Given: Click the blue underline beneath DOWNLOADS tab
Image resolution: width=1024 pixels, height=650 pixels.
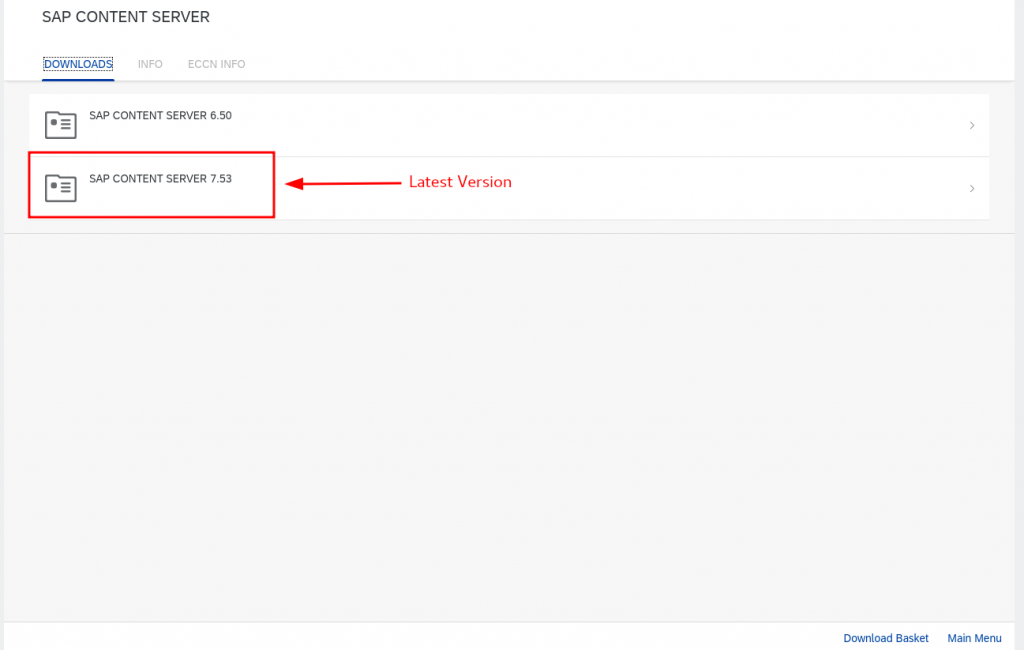Looking at the screenshot, I should 78,78.
